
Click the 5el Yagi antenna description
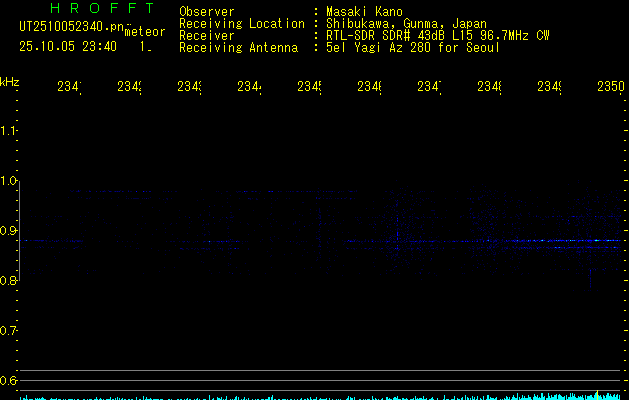[x=412, y=47]
